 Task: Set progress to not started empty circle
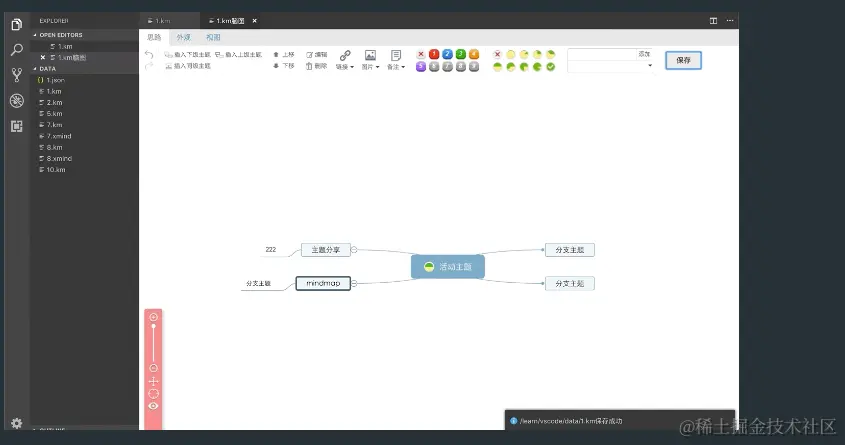coord(511,54)
